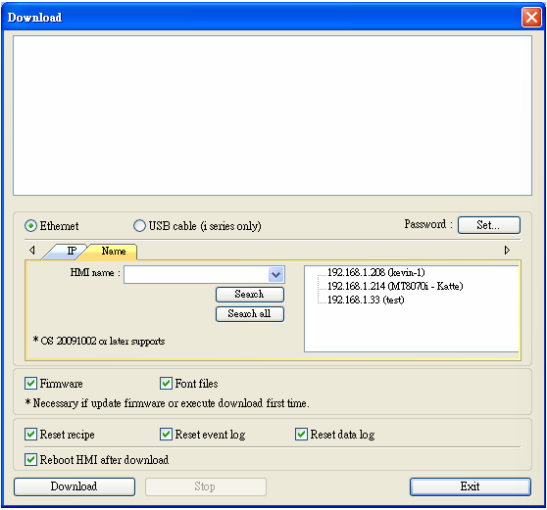Viewport: 547px width, 510px height.
Task: Click the Exit button
Action: (x=470, y=487)
